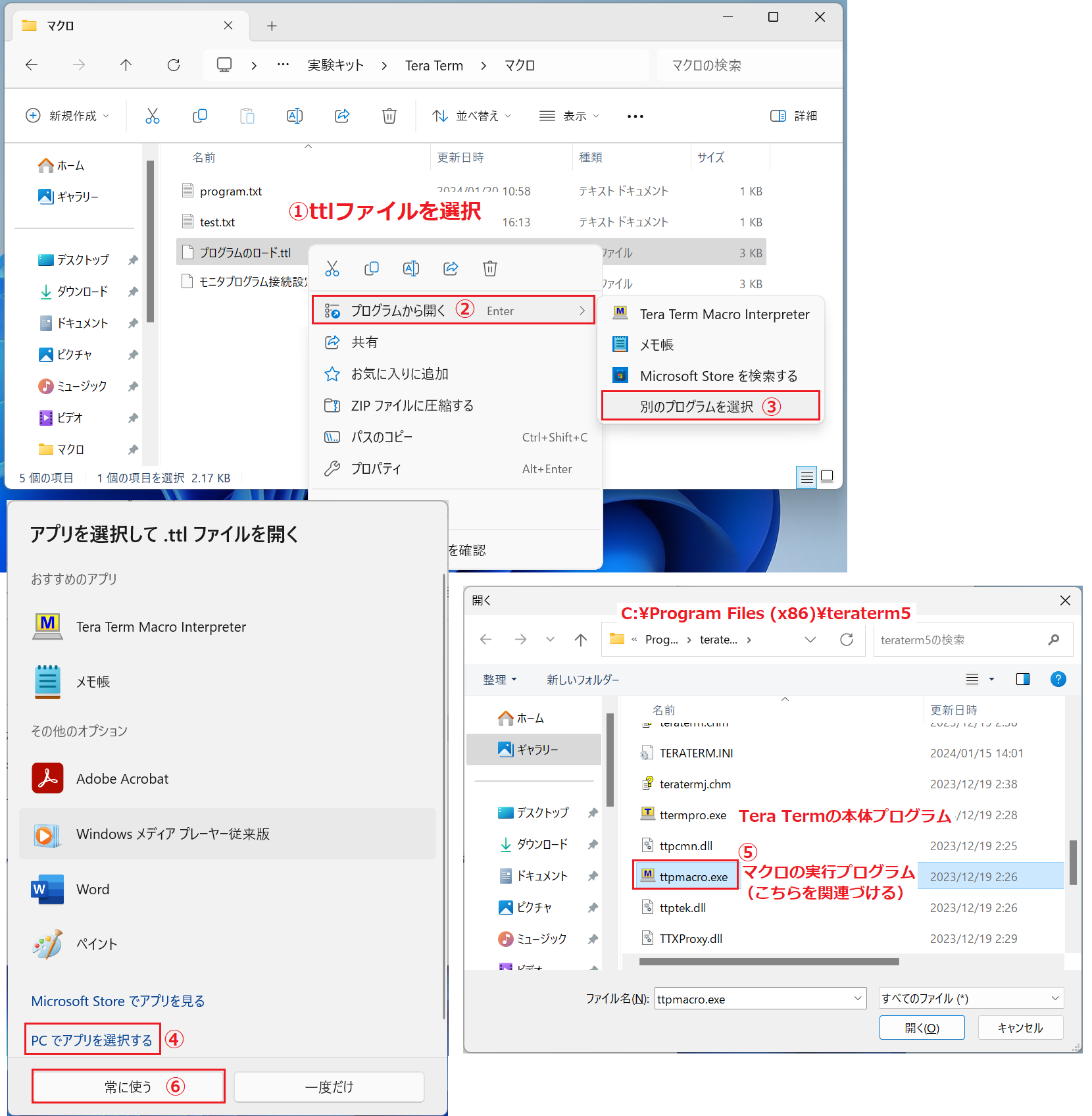This screenshot has height=1116, width=1092.
Task: Click the Paste icon in the Explorer toolbar
Action: [247, 116]
